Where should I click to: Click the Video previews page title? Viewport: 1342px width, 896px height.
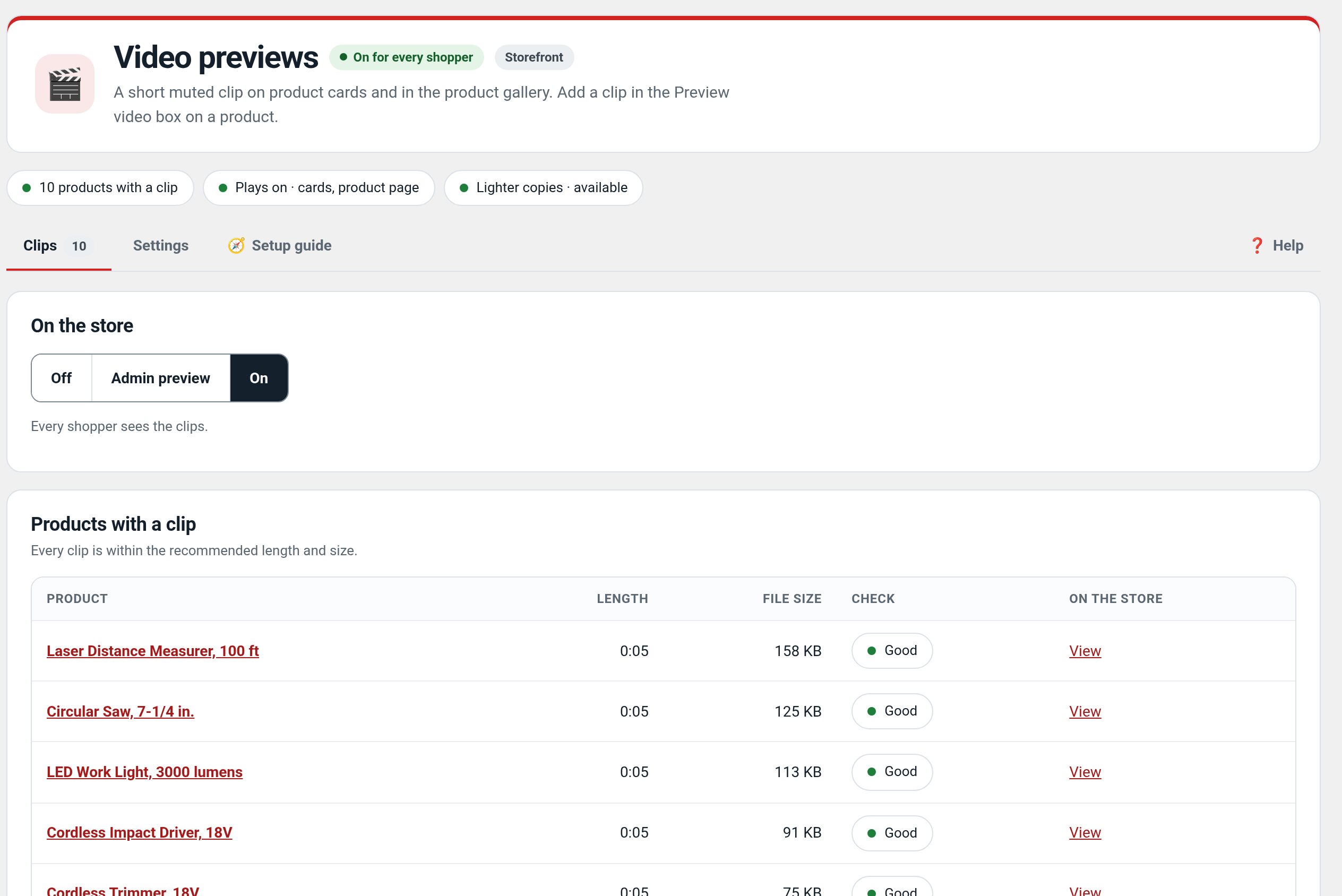(216, 57)
